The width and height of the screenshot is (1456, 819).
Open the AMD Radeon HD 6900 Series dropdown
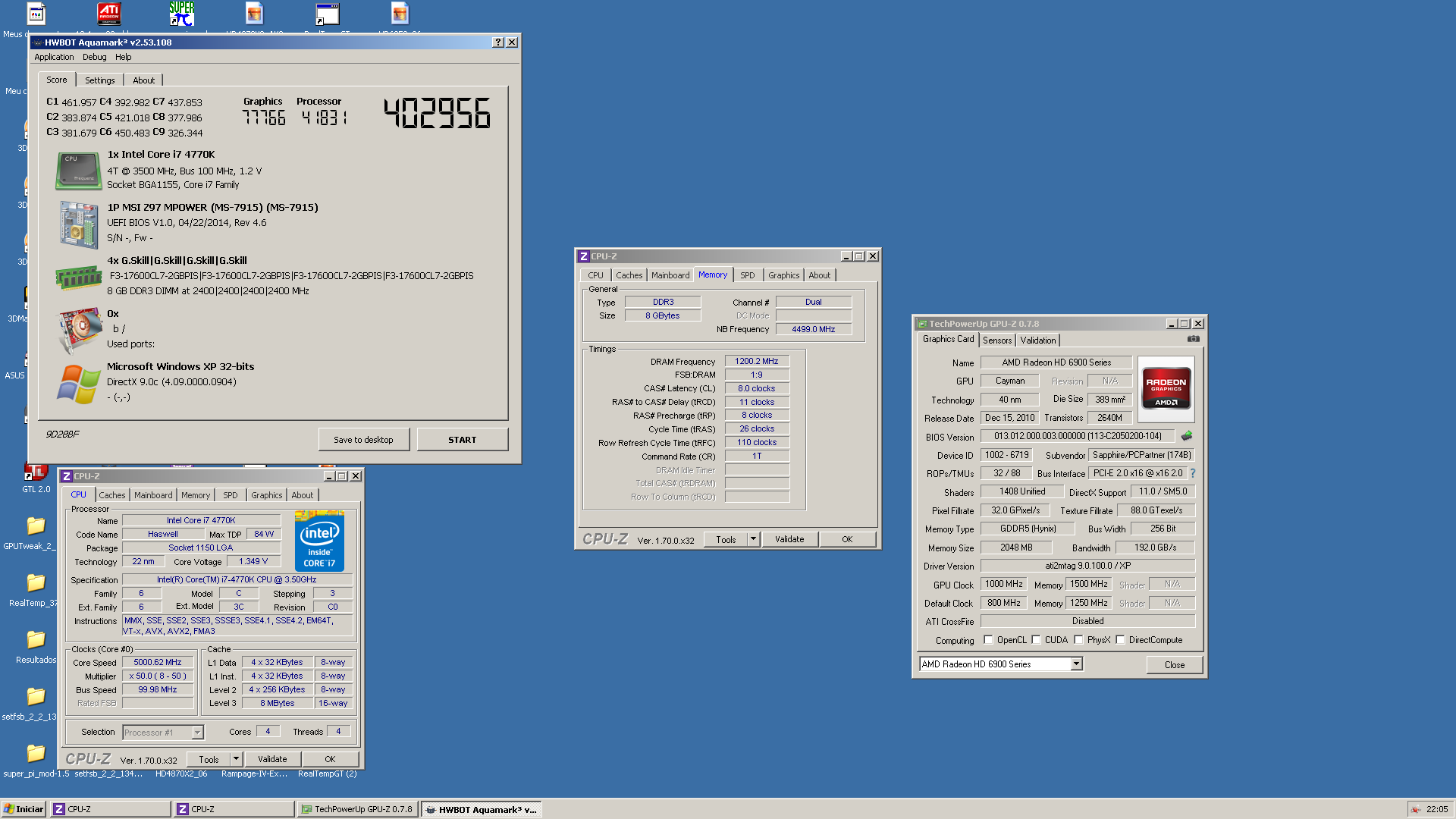tap(1076, 664)
